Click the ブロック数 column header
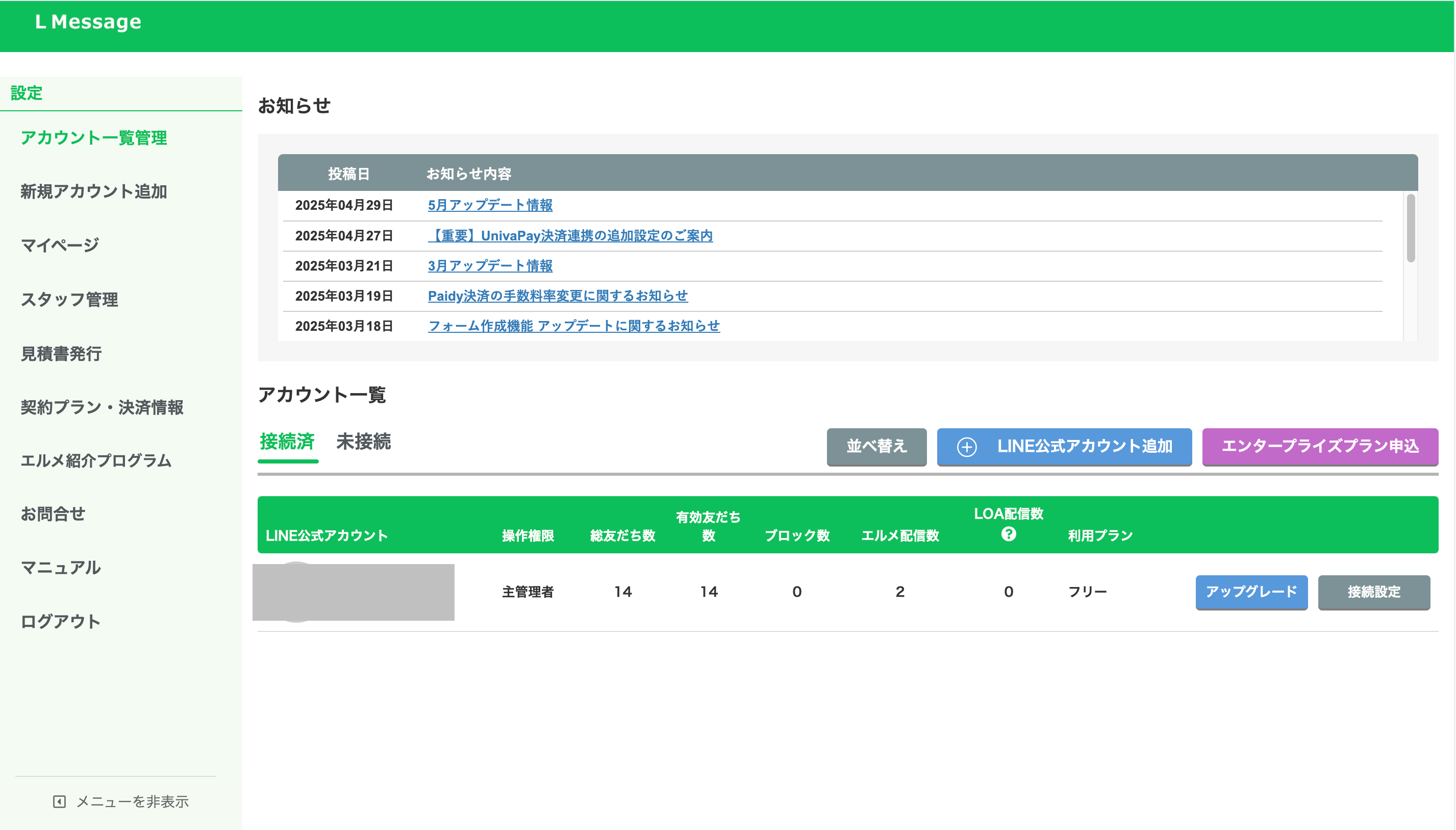1456x830 pixels. [x=797, y=535]
